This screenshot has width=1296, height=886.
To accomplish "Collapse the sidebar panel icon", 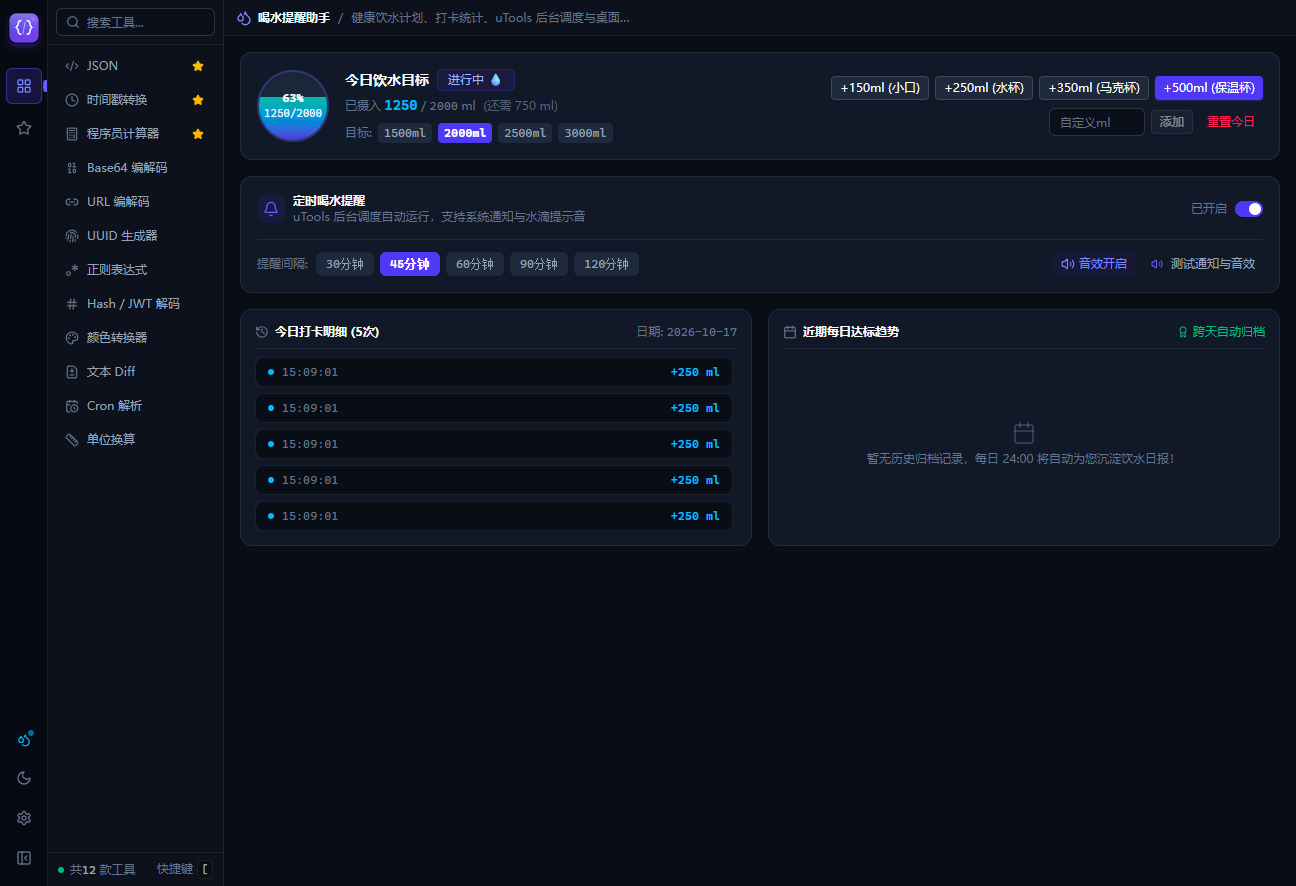I will pos(24,858).
